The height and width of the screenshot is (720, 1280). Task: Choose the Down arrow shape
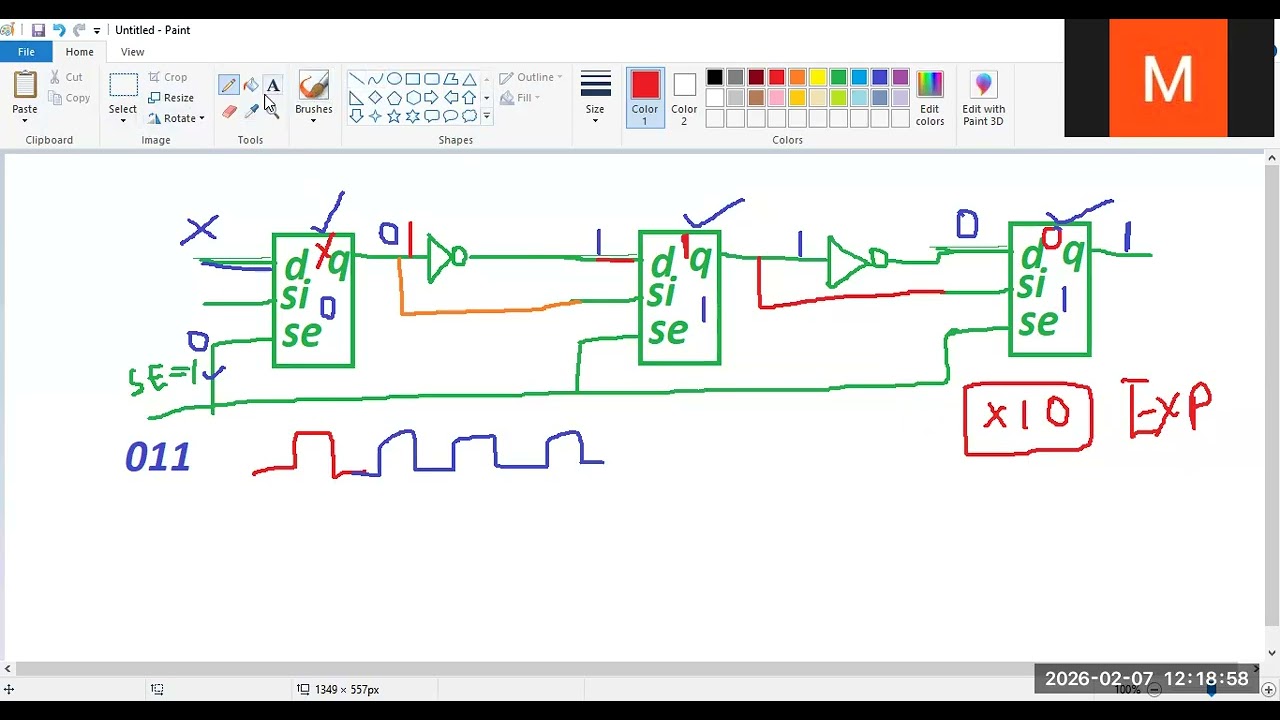[356, 116]
